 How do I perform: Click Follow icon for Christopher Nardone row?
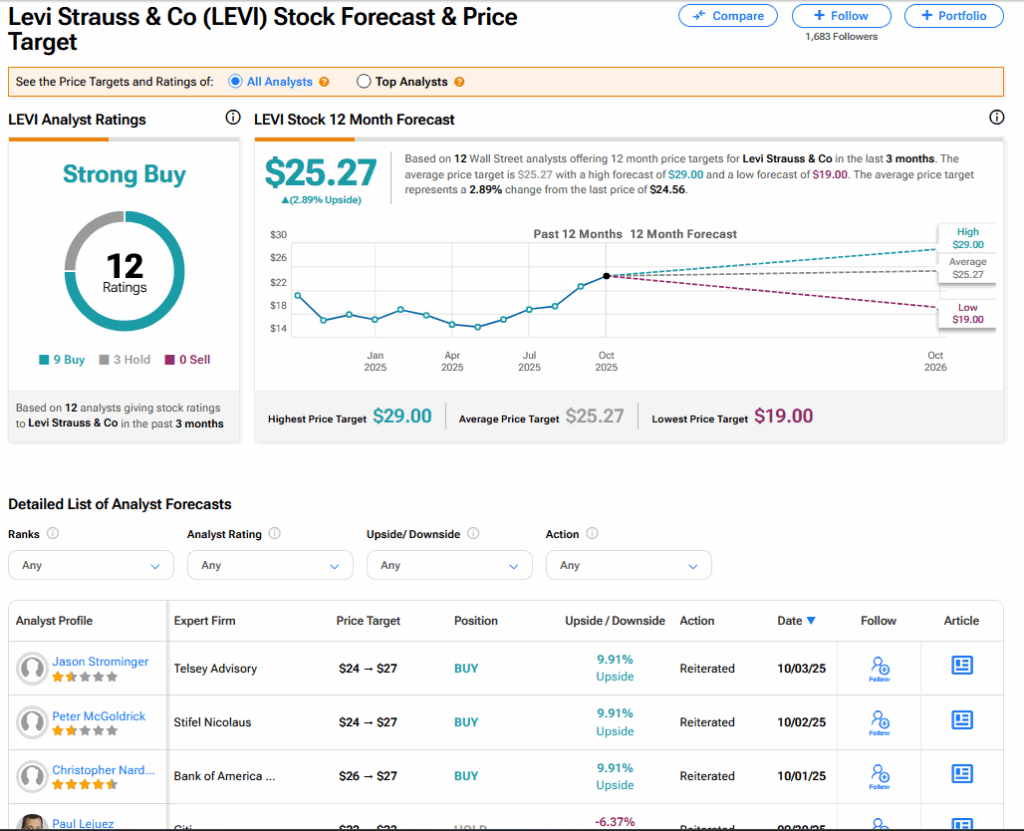pyautogui.click(x=879, y=776)
